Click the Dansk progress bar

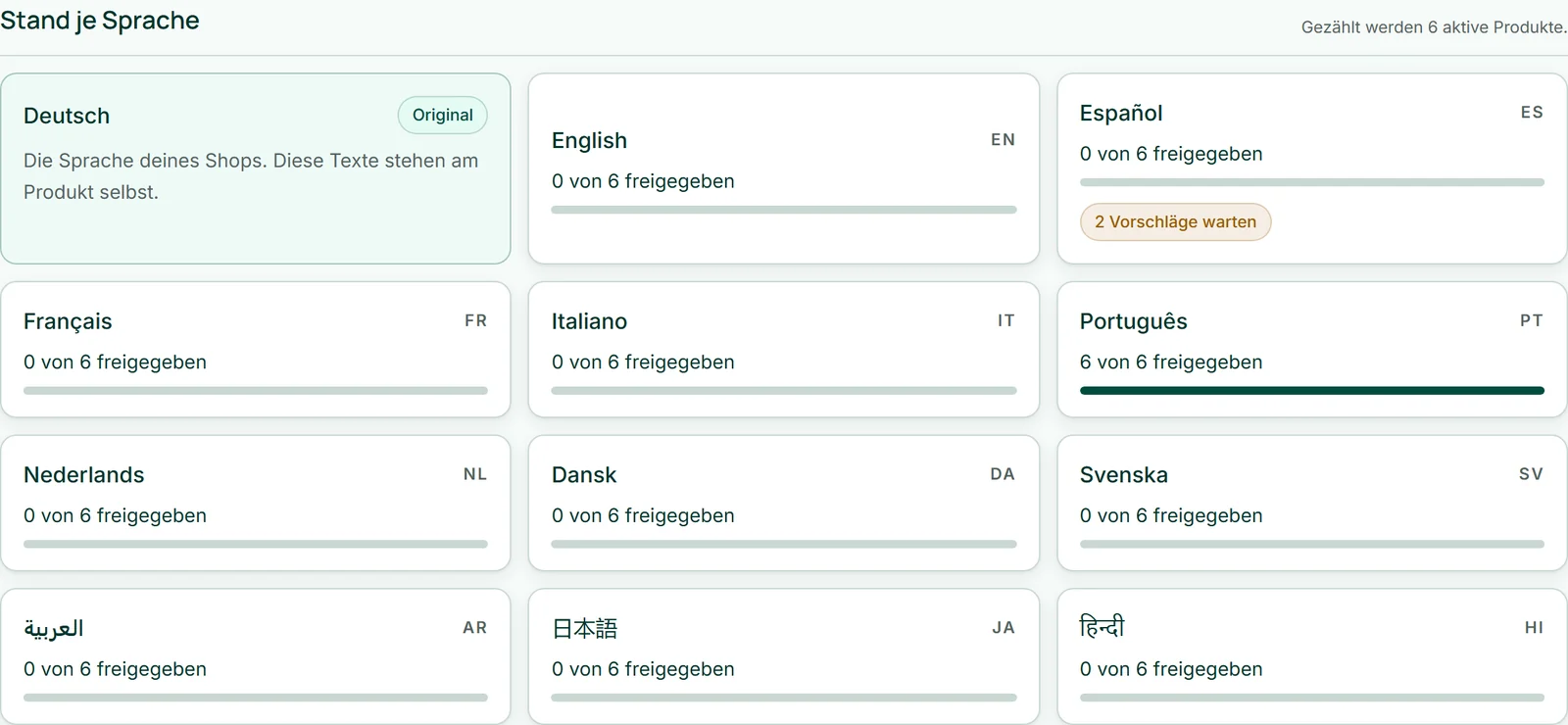784,544
